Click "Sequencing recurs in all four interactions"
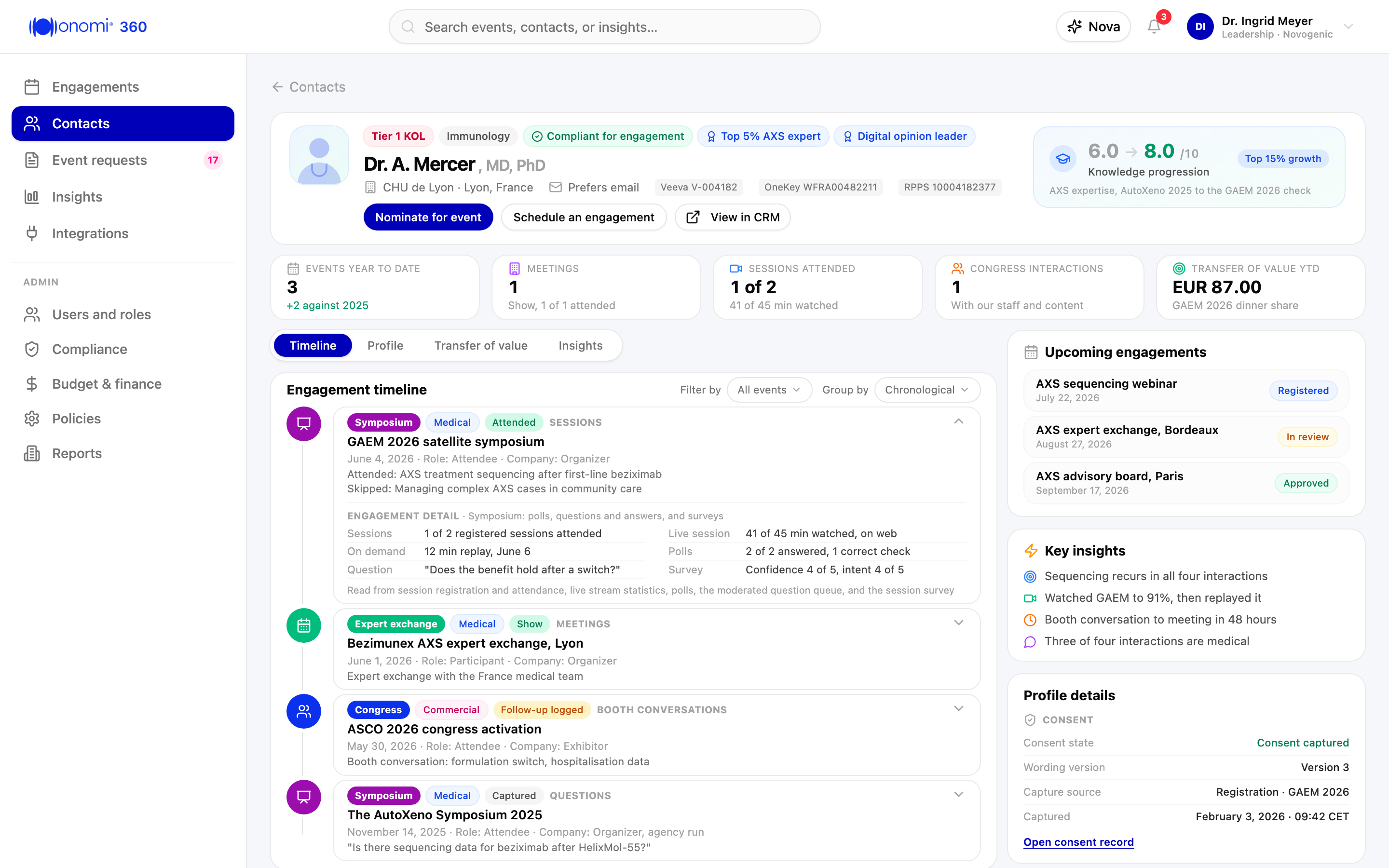1389x868 pixels. pyautogui.click(x=1156, y=576)
